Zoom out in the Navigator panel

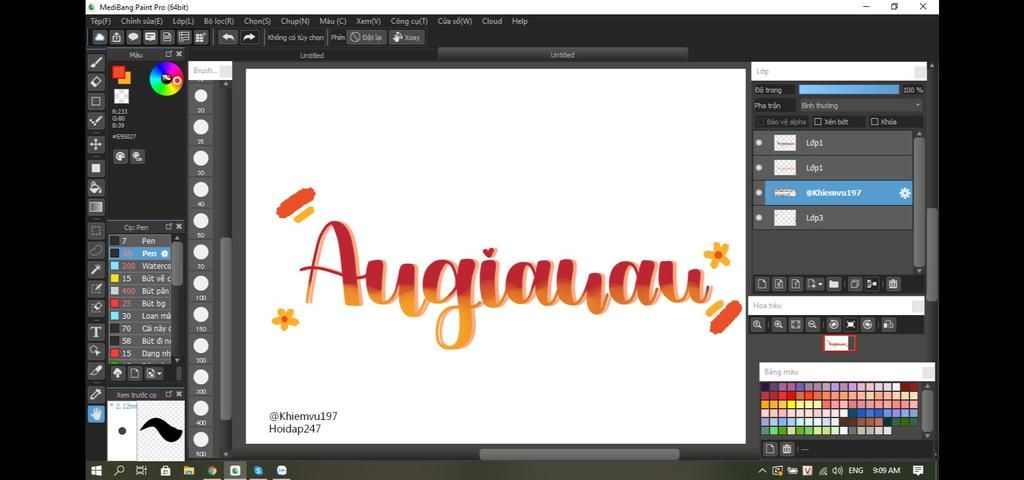pos(812,325)
